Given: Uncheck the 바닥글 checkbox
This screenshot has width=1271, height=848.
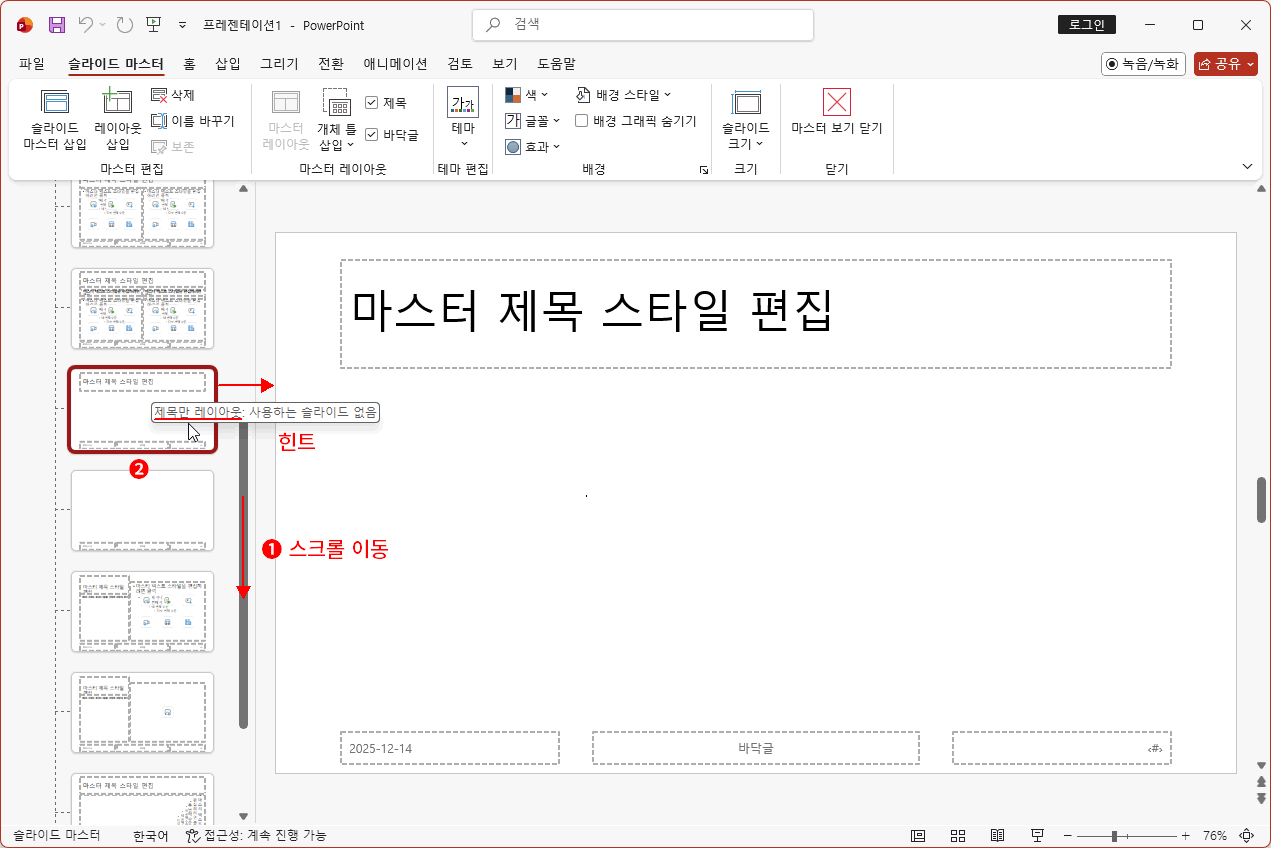Looking at the screenshot, I should (x=372, y=133).
